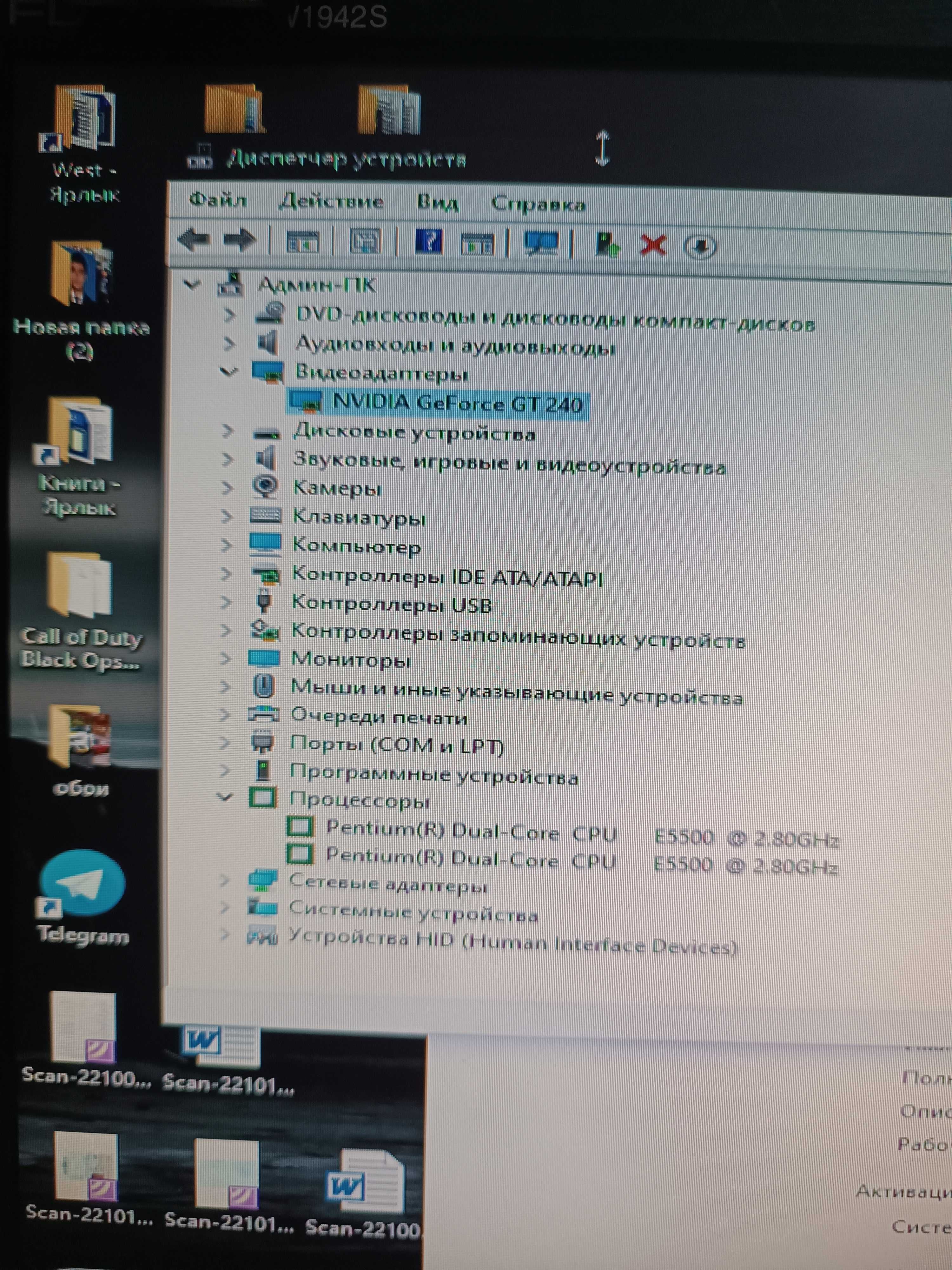
Task: Expand Контроллеры USB node
Action: click(226, 602)
